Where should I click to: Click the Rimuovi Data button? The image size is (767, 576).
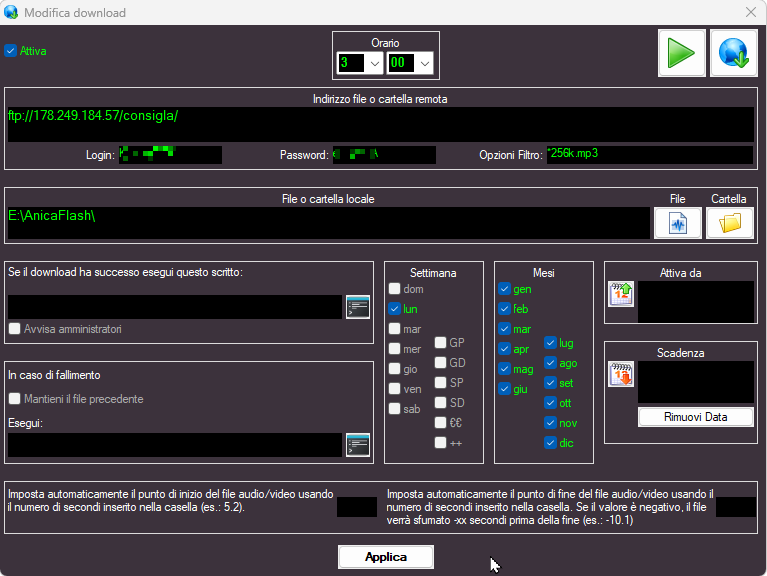[x=695, y=417]
